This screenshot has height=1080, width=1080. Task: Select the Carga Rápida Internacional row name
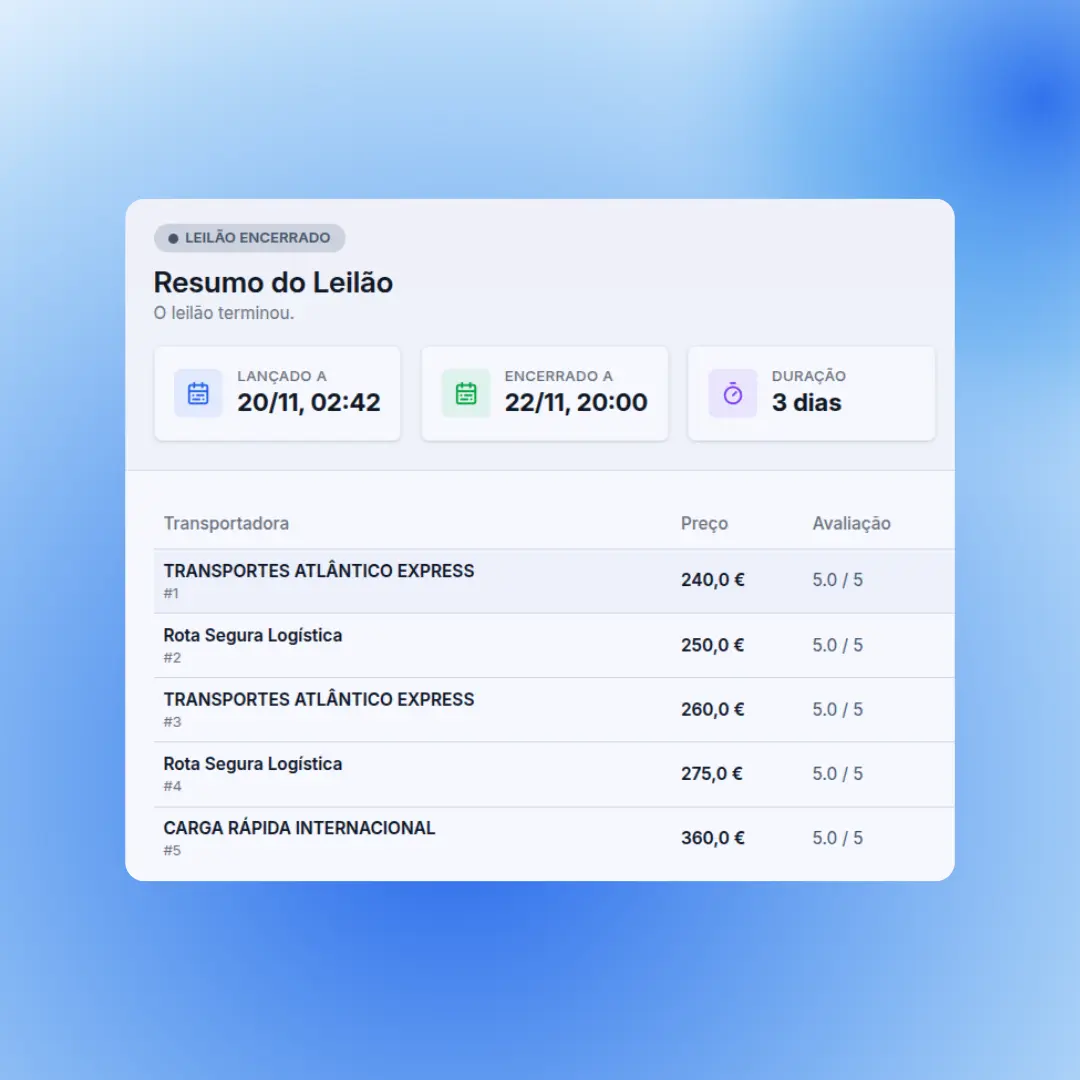coord(299,828)
